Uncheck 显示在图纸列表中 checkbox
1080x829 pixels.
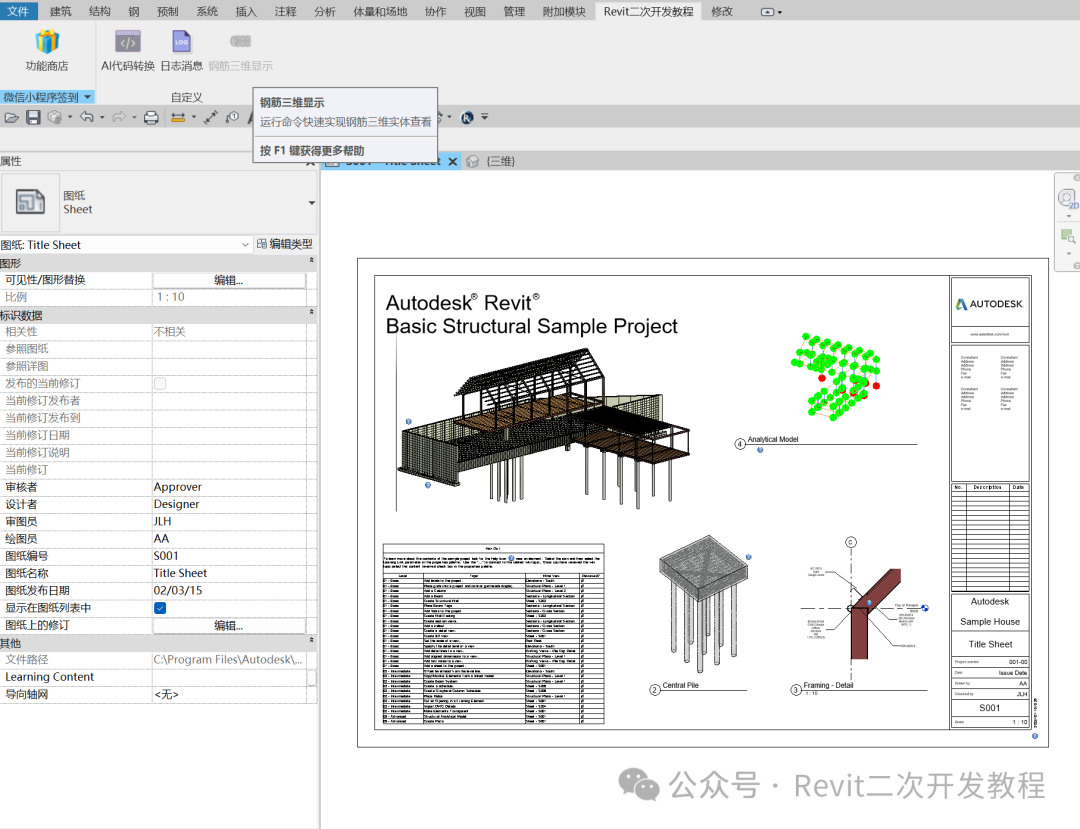point(160,608)
